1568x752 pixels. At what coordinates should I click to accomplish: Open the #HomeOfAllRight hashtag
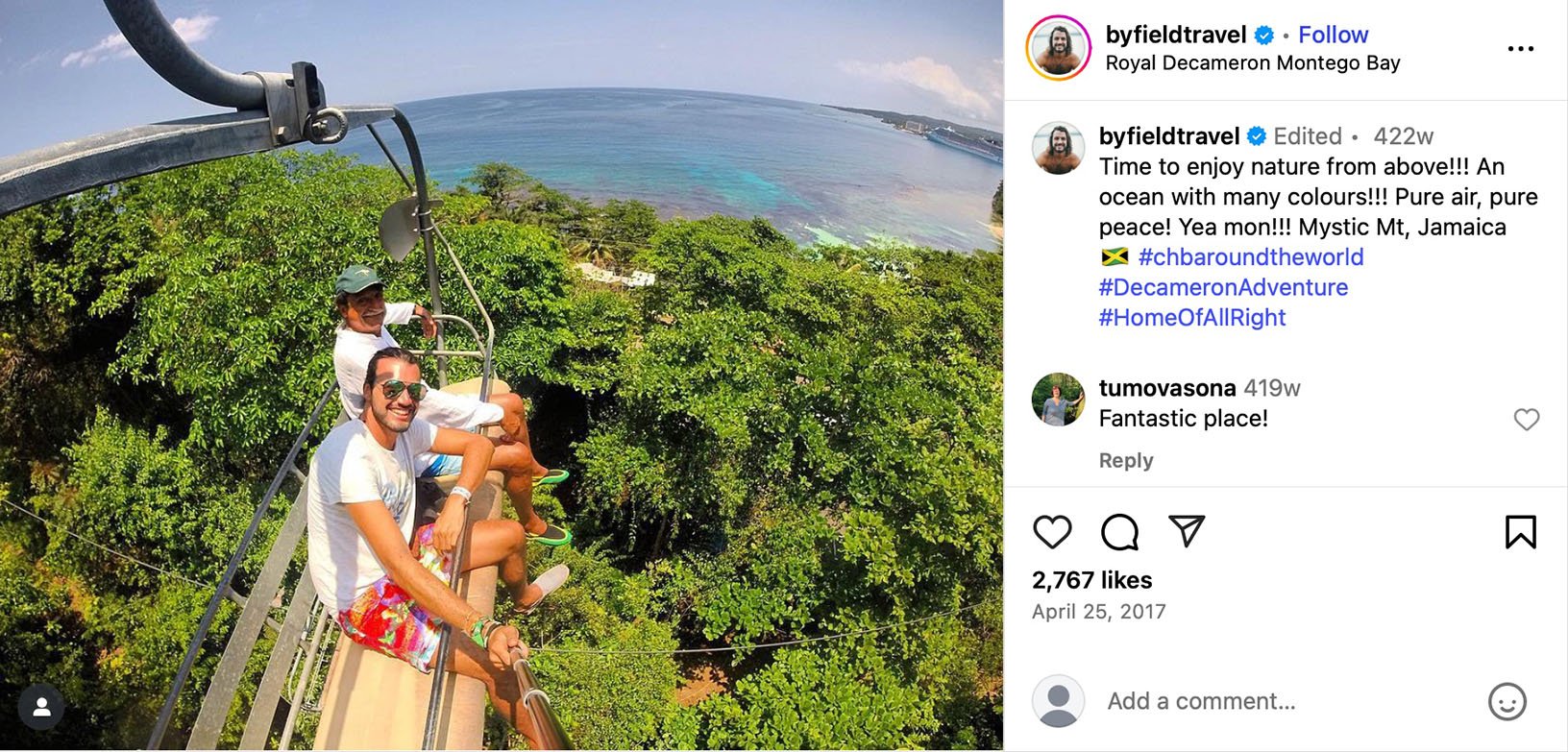(x=1191, y=317)
